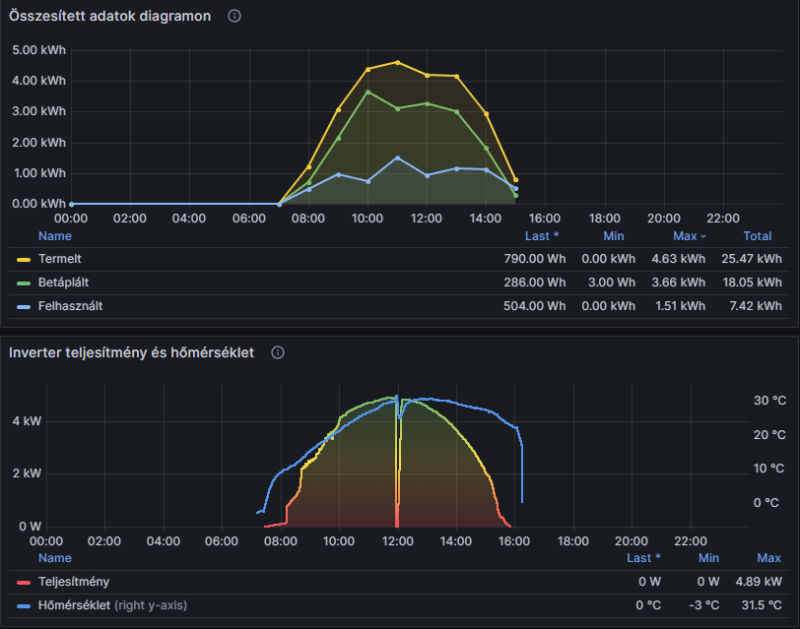Toggle Teljesítmény series in inverter legend
This screenshot has height=629, width=800.
coord(74,582)
